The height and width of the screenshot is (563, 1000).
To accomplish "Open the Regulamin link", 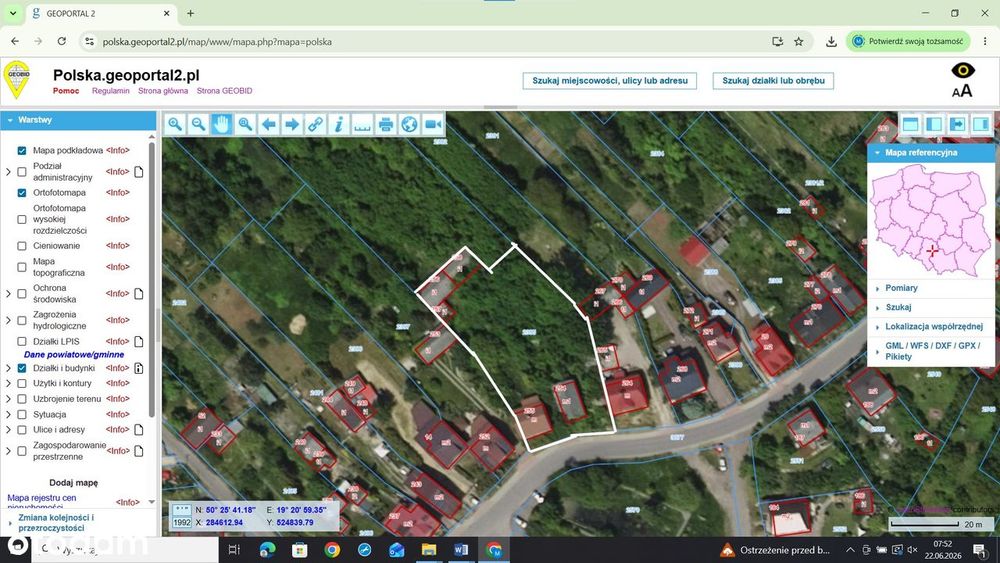I will click(110, 91).
